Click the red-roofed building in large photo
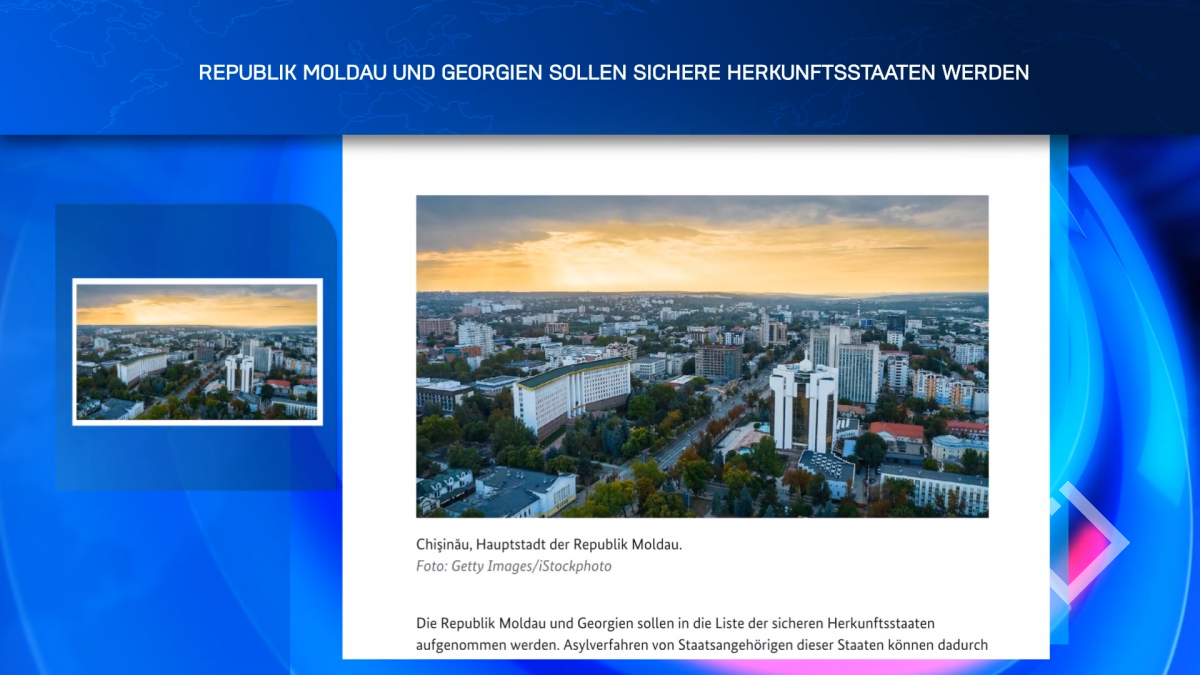 [896, 433]
